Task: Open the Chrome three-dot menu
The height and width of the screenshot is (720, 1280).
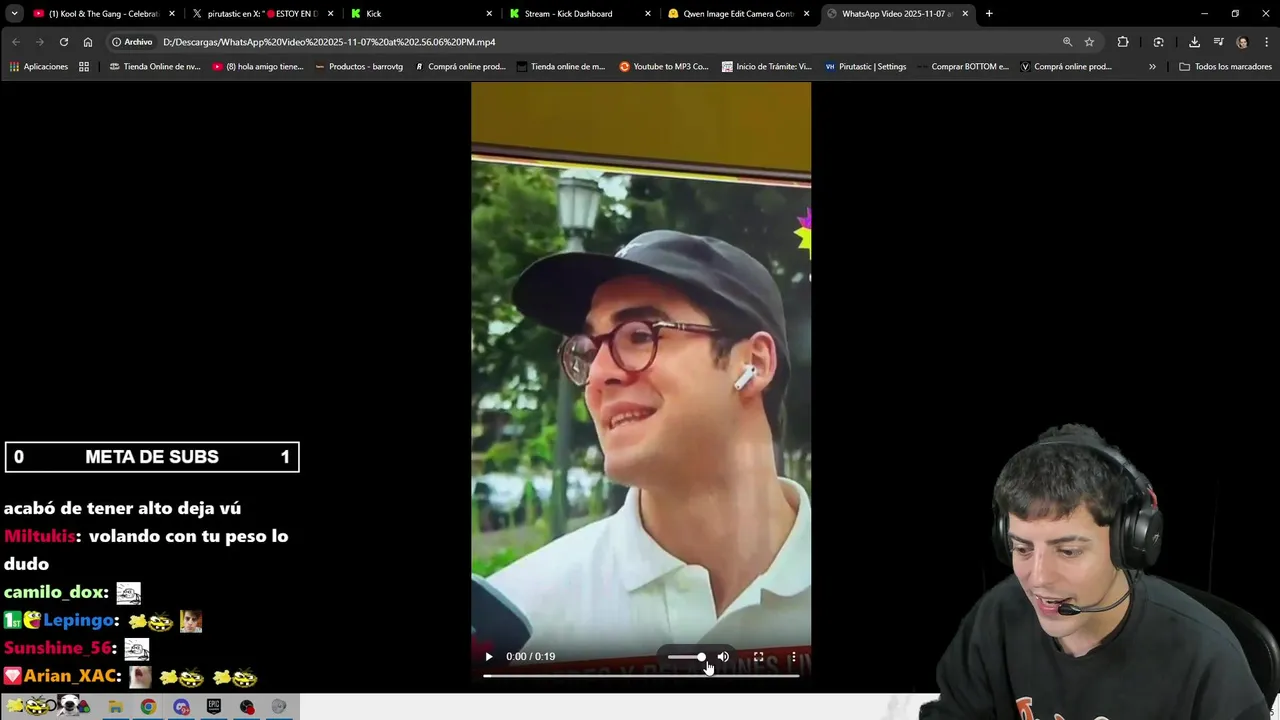Action: tap(1267, 42)
